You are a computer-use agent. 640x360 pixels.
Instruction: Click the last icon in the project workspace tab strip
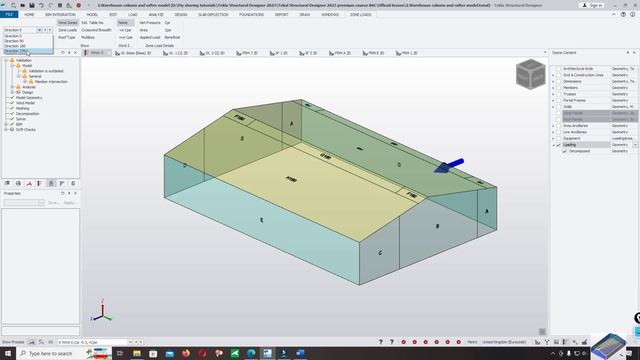coord(73,184)
